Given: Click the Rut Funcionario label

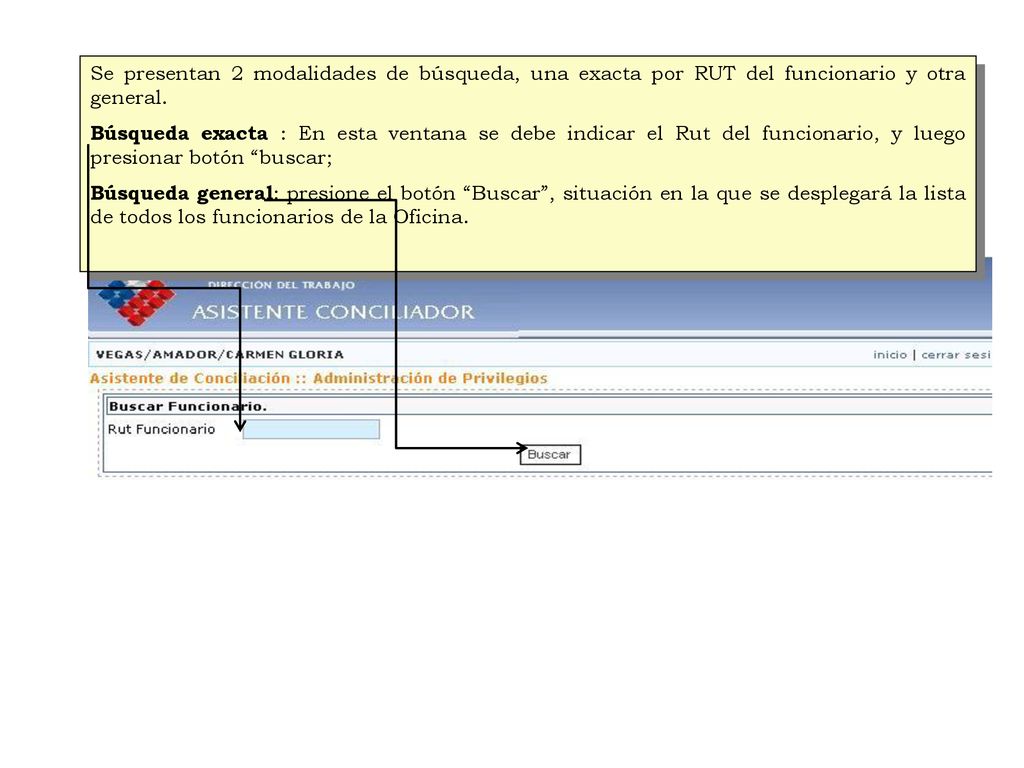Looking at the screenshot, I should click(161, 429).
